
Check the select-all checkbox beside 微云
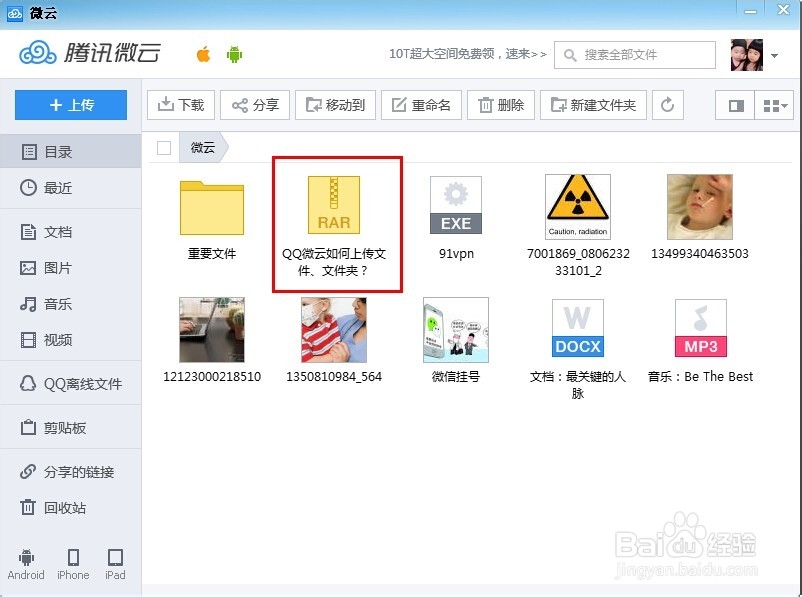(x=164, y=148)
